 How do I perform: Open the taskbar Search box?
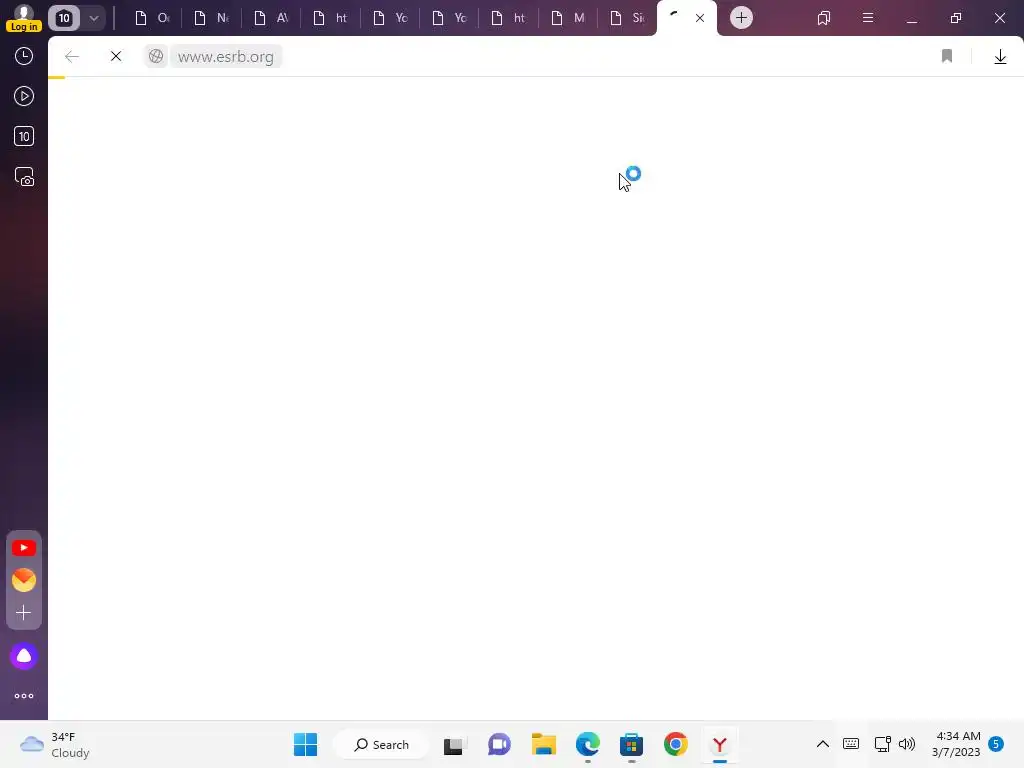coord(381,744)
